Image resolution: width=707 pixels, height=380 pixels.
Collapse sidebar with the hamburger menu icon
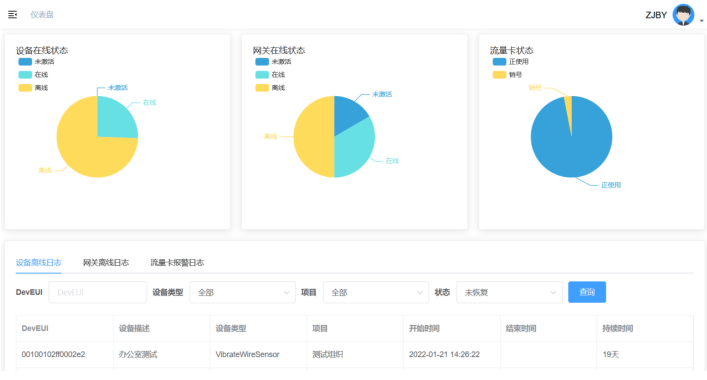13,15
